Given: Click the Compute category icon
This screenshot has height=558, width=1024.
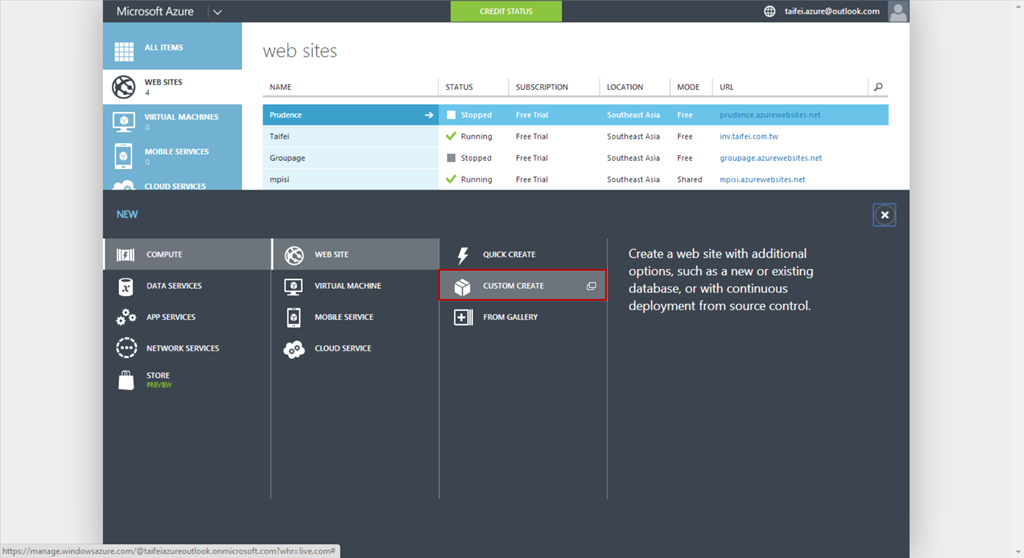Looking at the screenshot, I should pos(125,255).
